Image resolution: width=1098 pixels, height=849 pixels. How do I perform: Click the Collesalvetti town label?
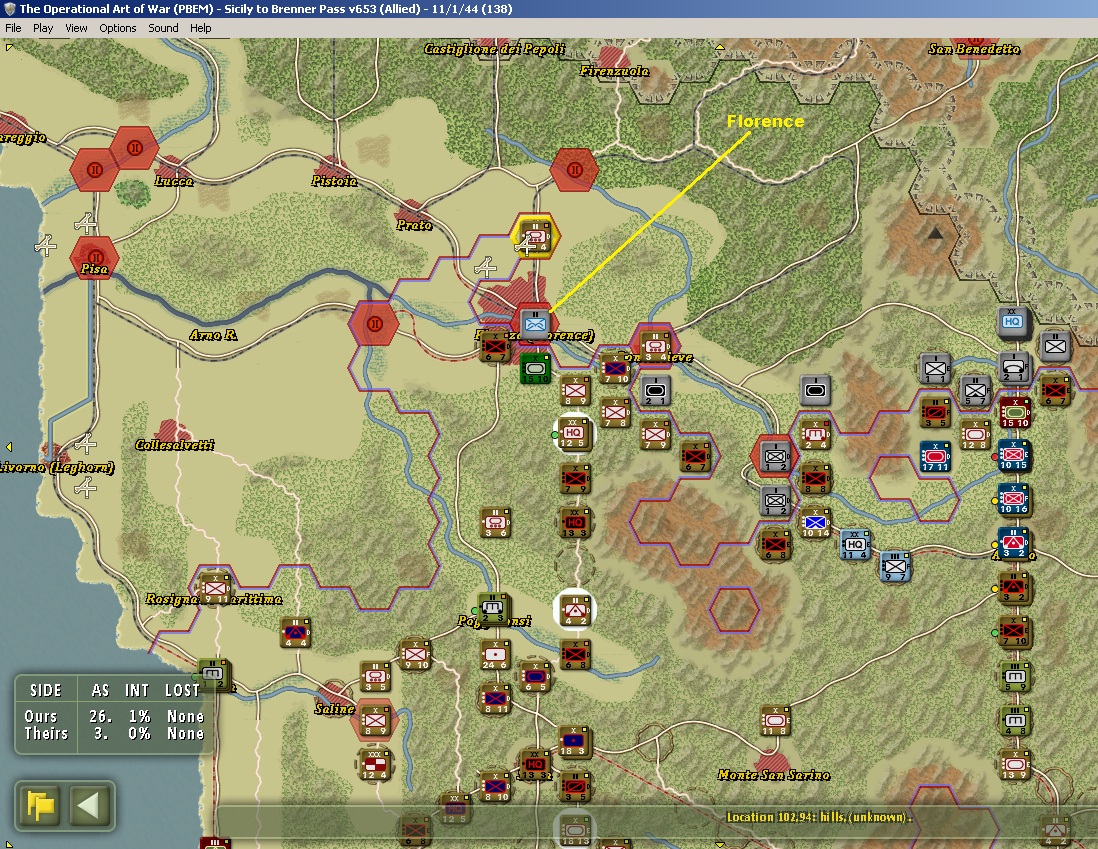coord(174,445)
